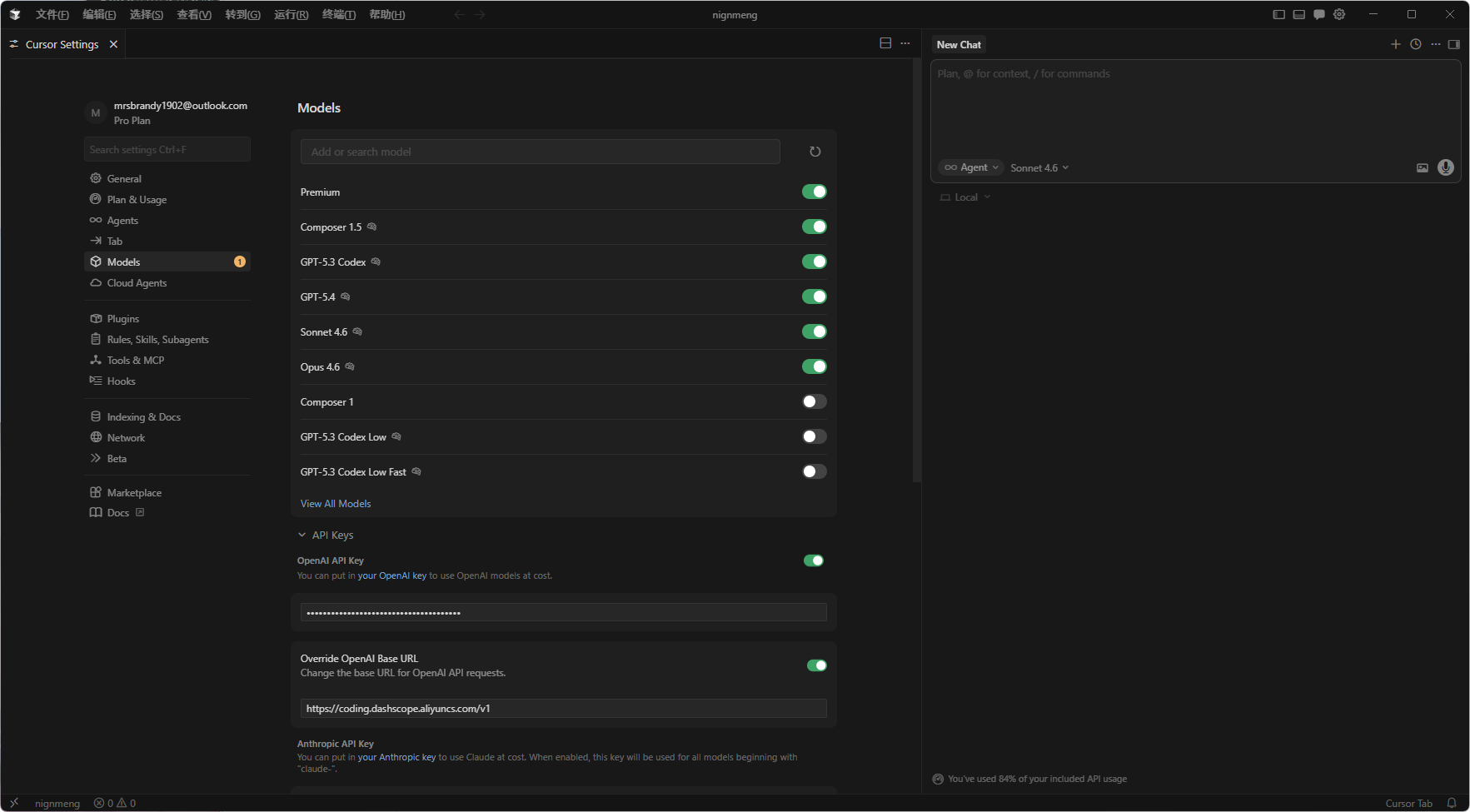Image resolution: width=1470 pixels, height=812 pixels.
Task: Open settings gear icon in title bar
Action: (x=1339, y=14)
